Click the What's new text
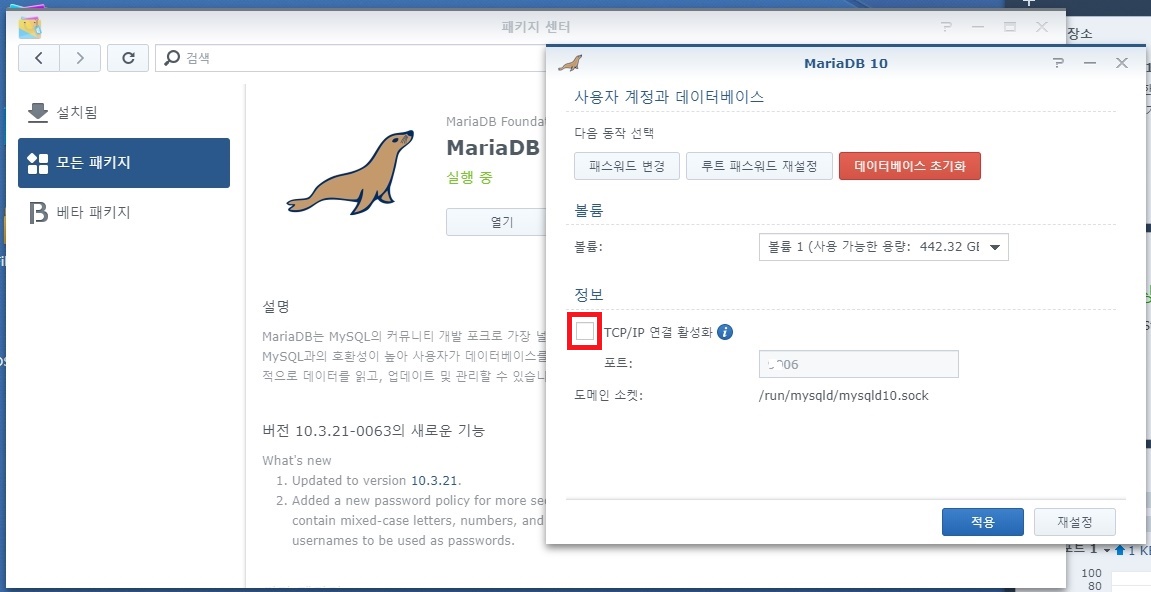 297,461
